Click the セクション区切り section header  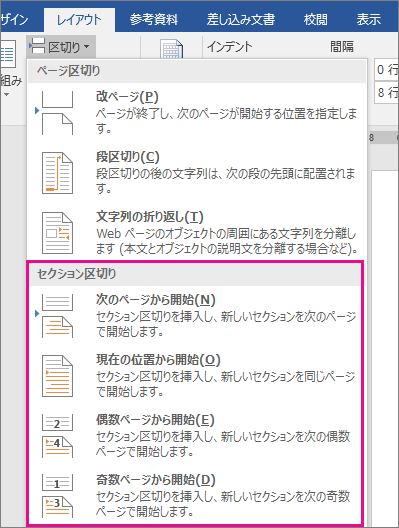(x=195, y=274)
